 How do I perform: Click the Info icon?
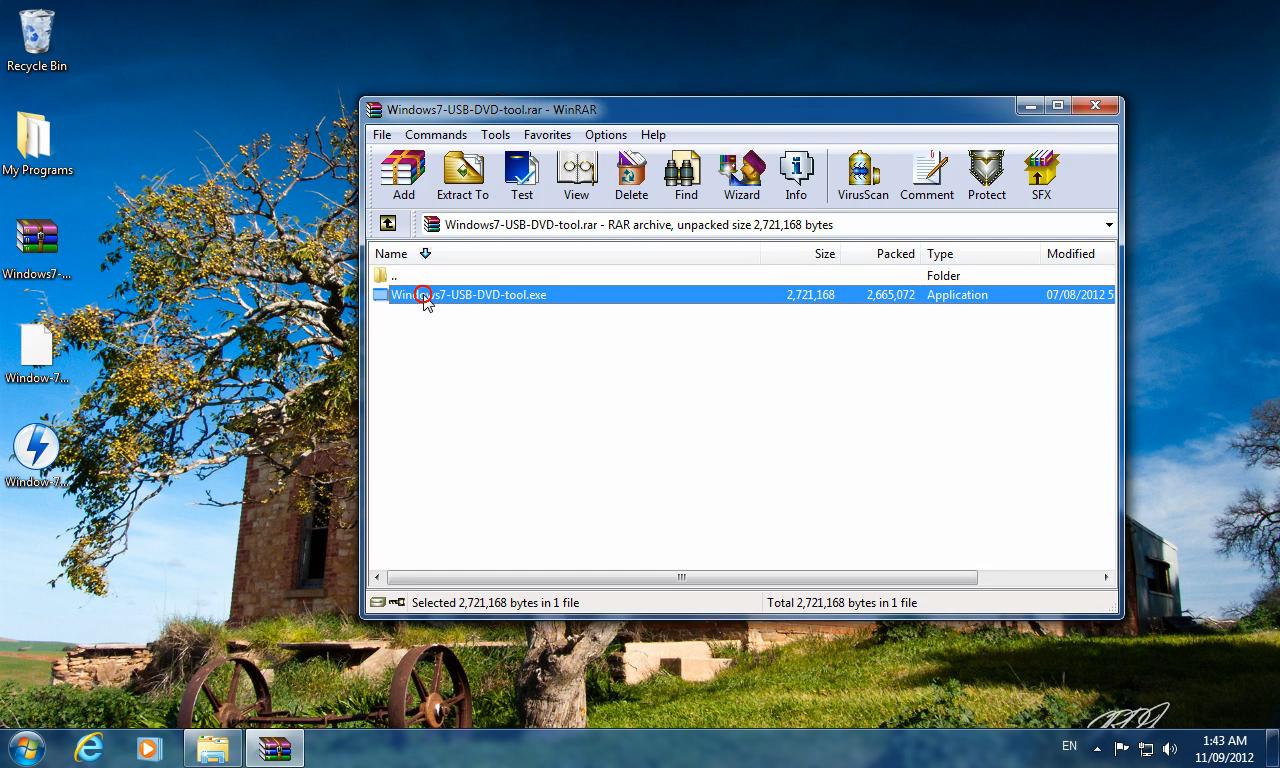(x=796, y=175)
